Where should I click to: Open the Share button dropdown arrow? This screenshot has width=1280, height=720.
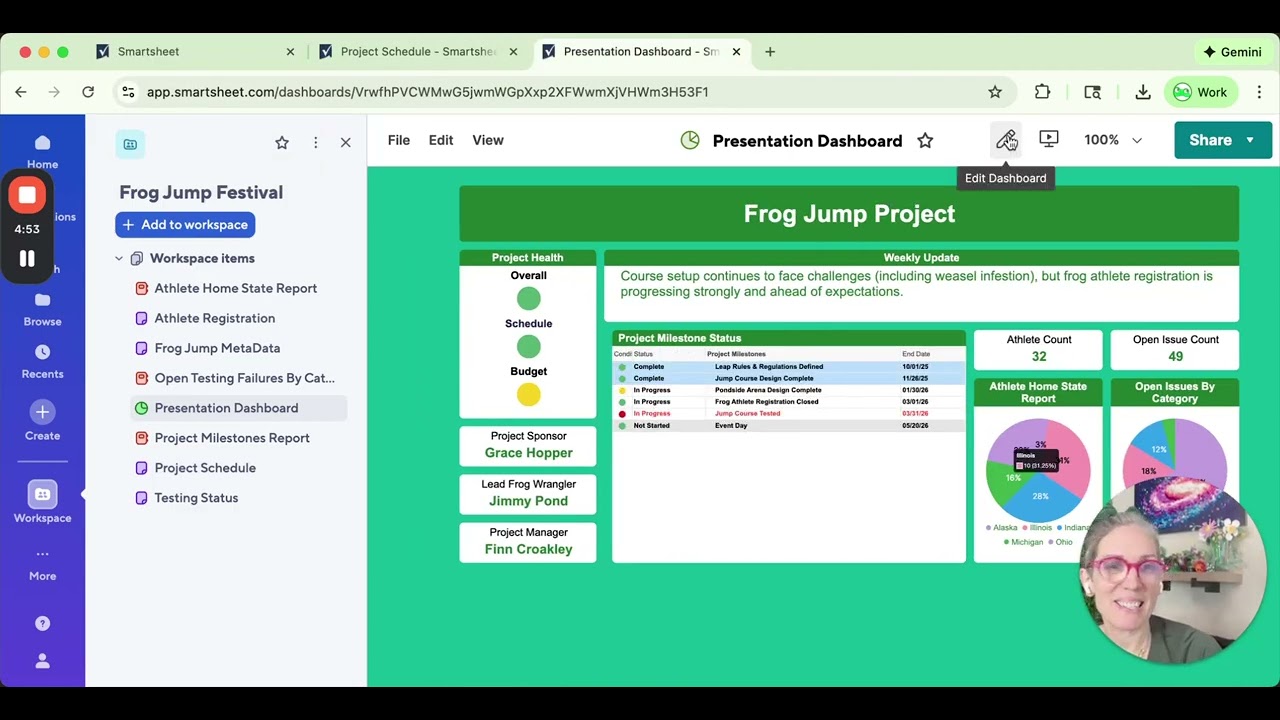coord(1250,140)
